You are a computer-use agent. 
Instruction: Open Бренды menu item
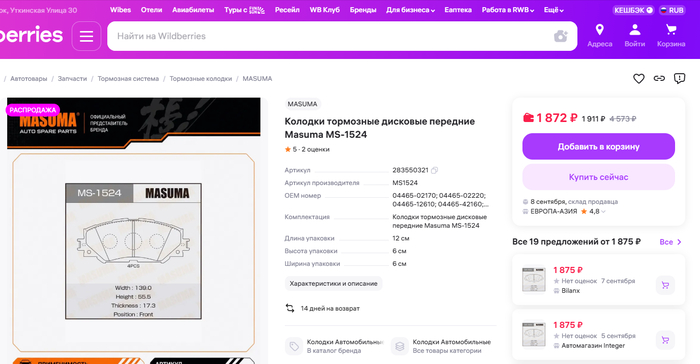pos(363,10)
